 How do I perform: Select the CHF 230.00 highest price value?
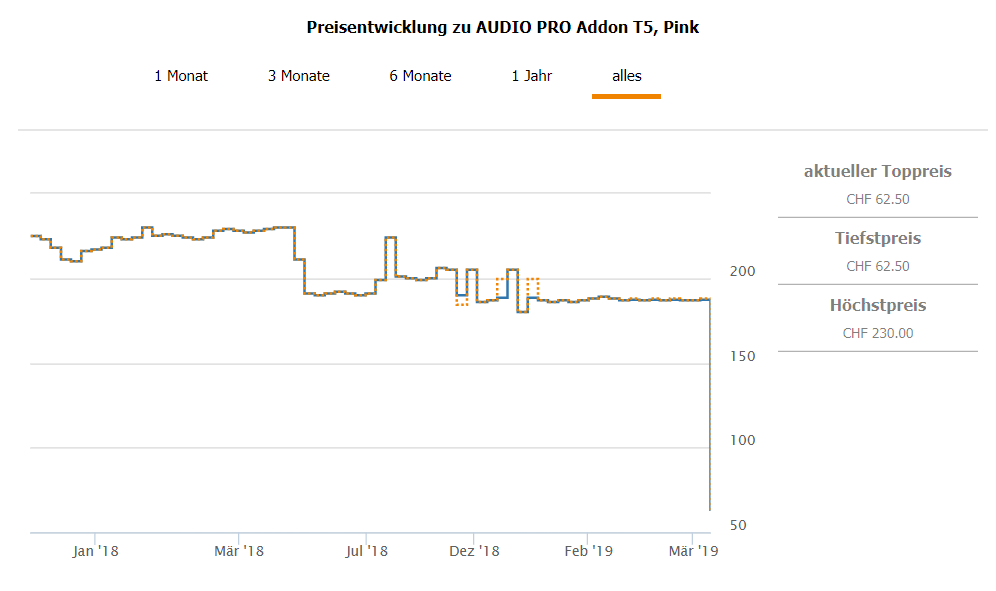[878, 334]
